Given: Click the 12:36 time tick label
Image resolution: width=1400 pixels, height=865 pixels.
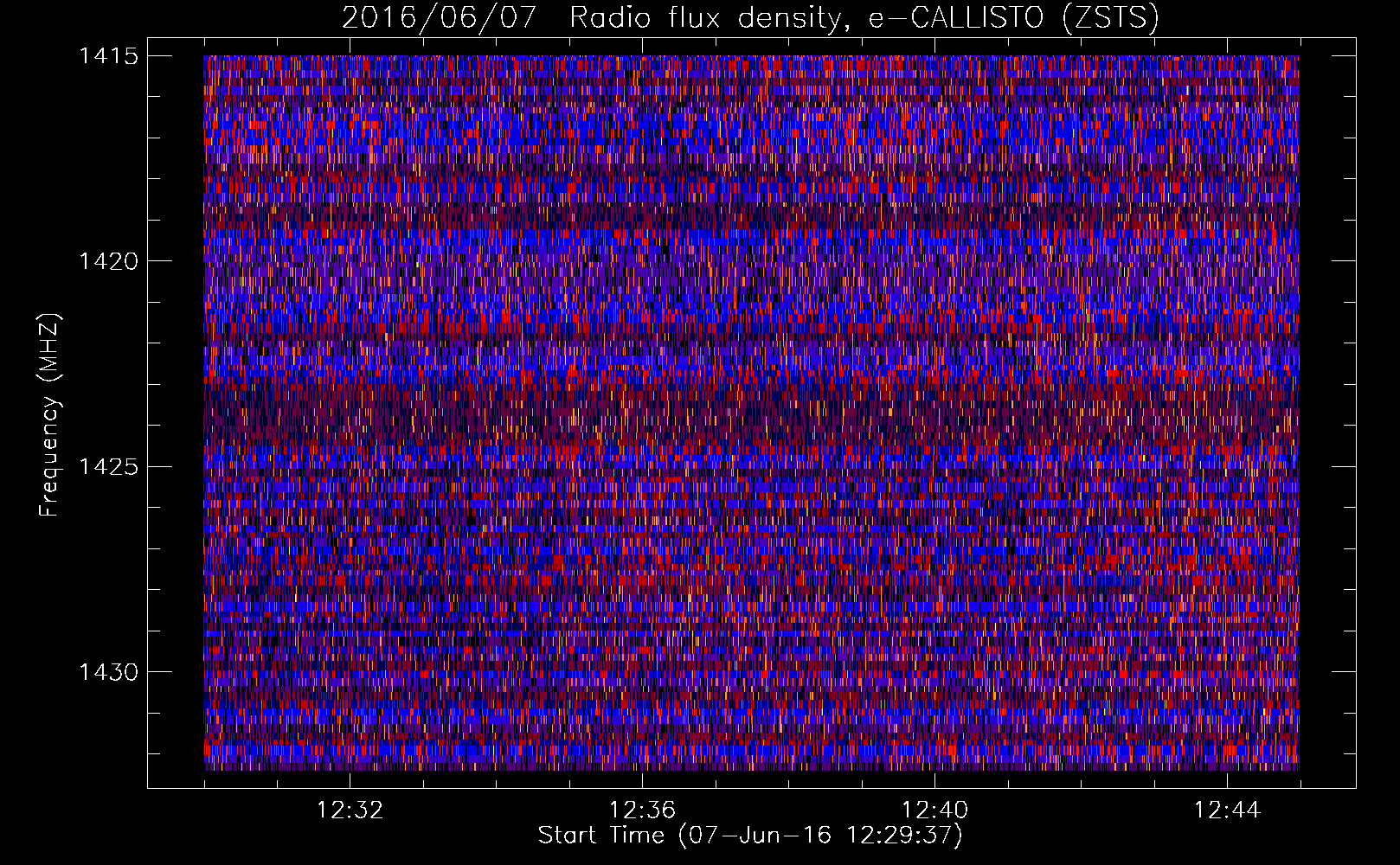Looking at the screenshot, I should point(642,811).
